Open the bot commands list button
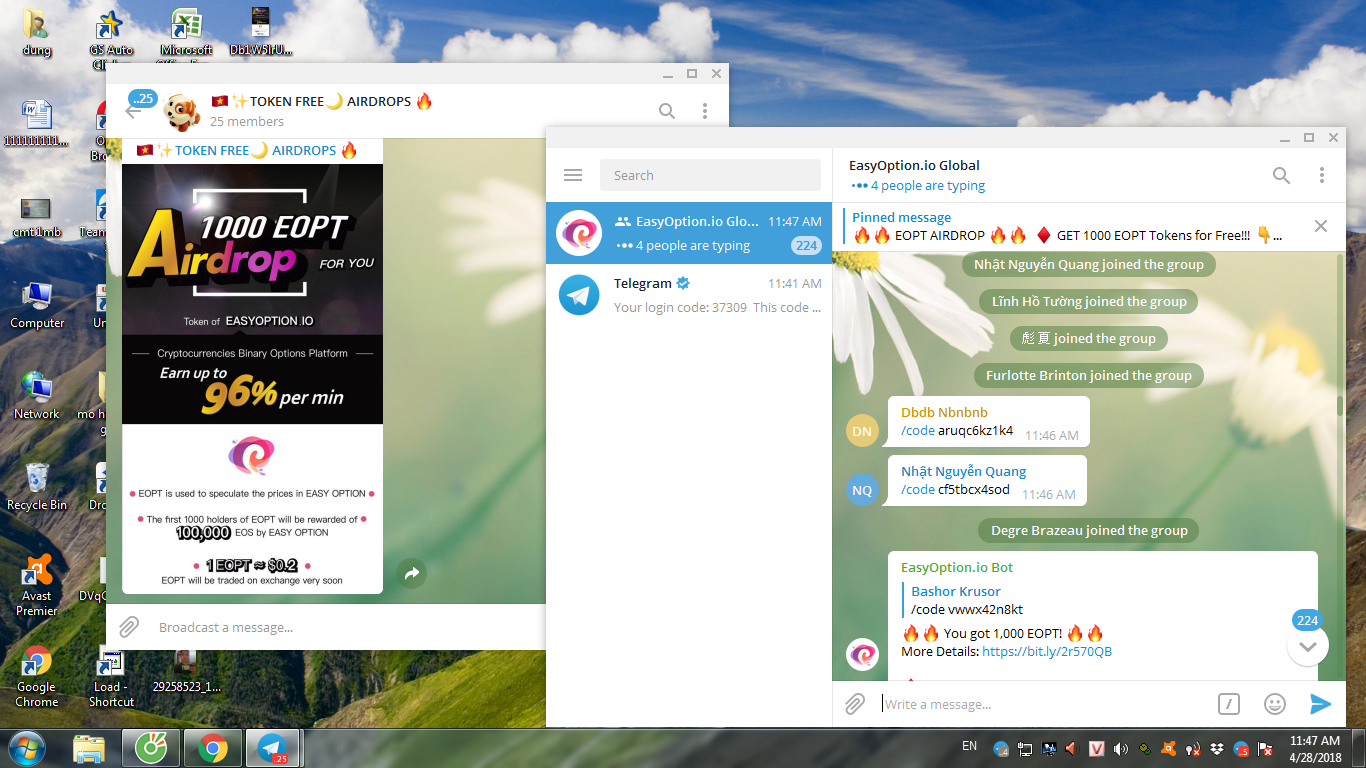 (x=1229, y=704)
